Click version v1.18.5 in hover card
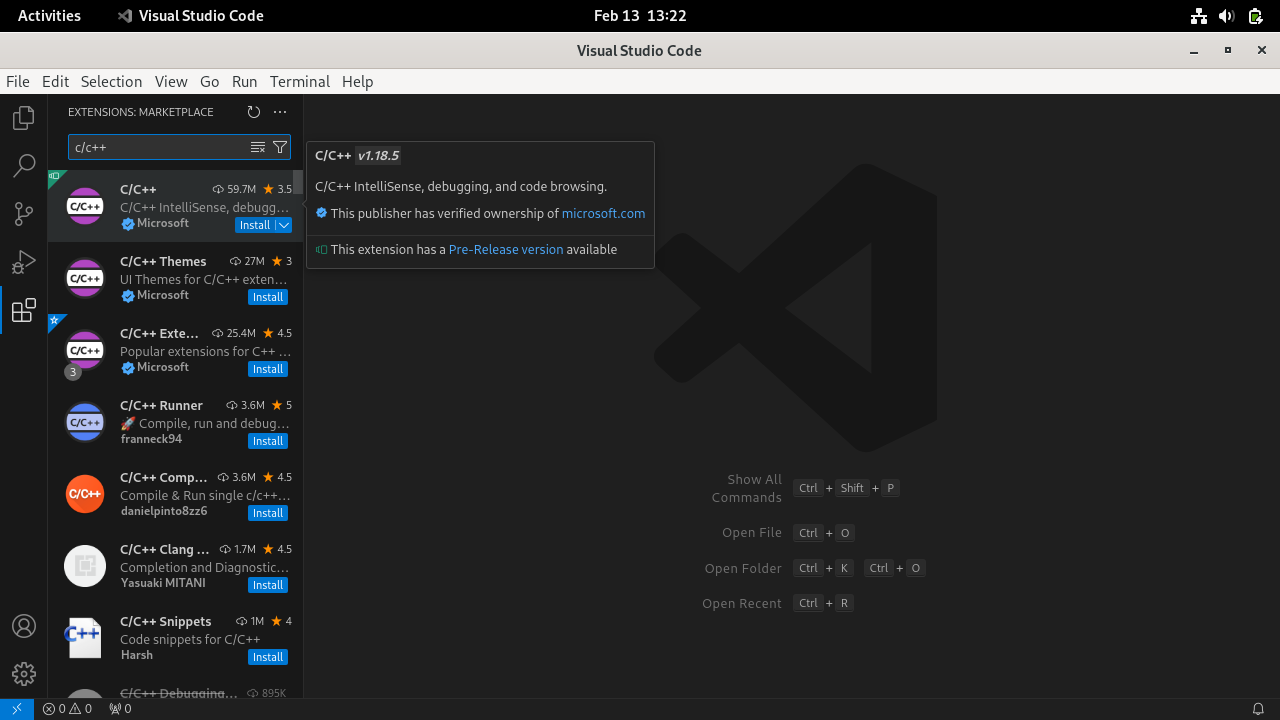Viewport: 1280px width, 720px height. [x=379, y=155]
